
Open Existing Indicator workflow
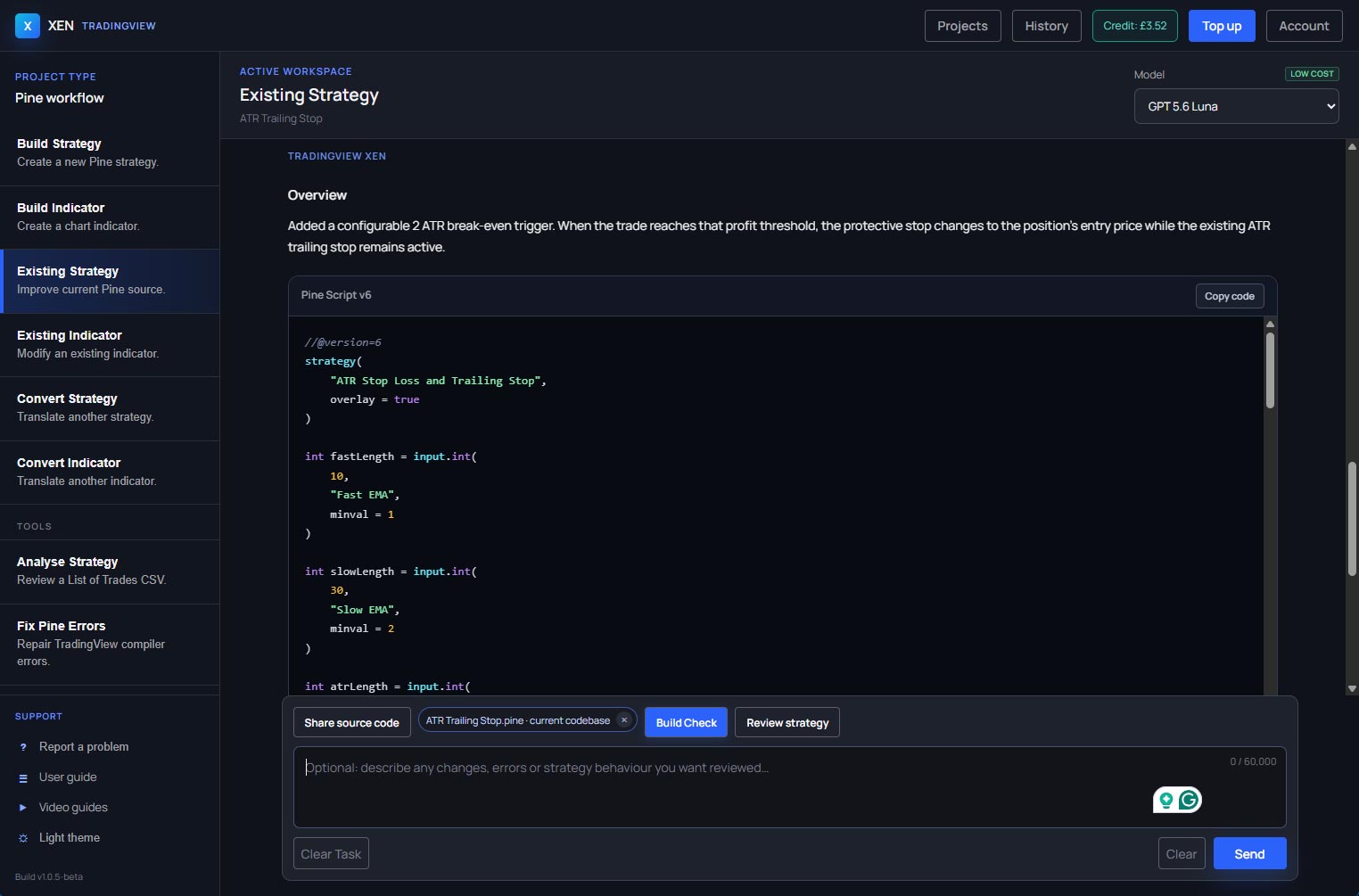point(110,344)
